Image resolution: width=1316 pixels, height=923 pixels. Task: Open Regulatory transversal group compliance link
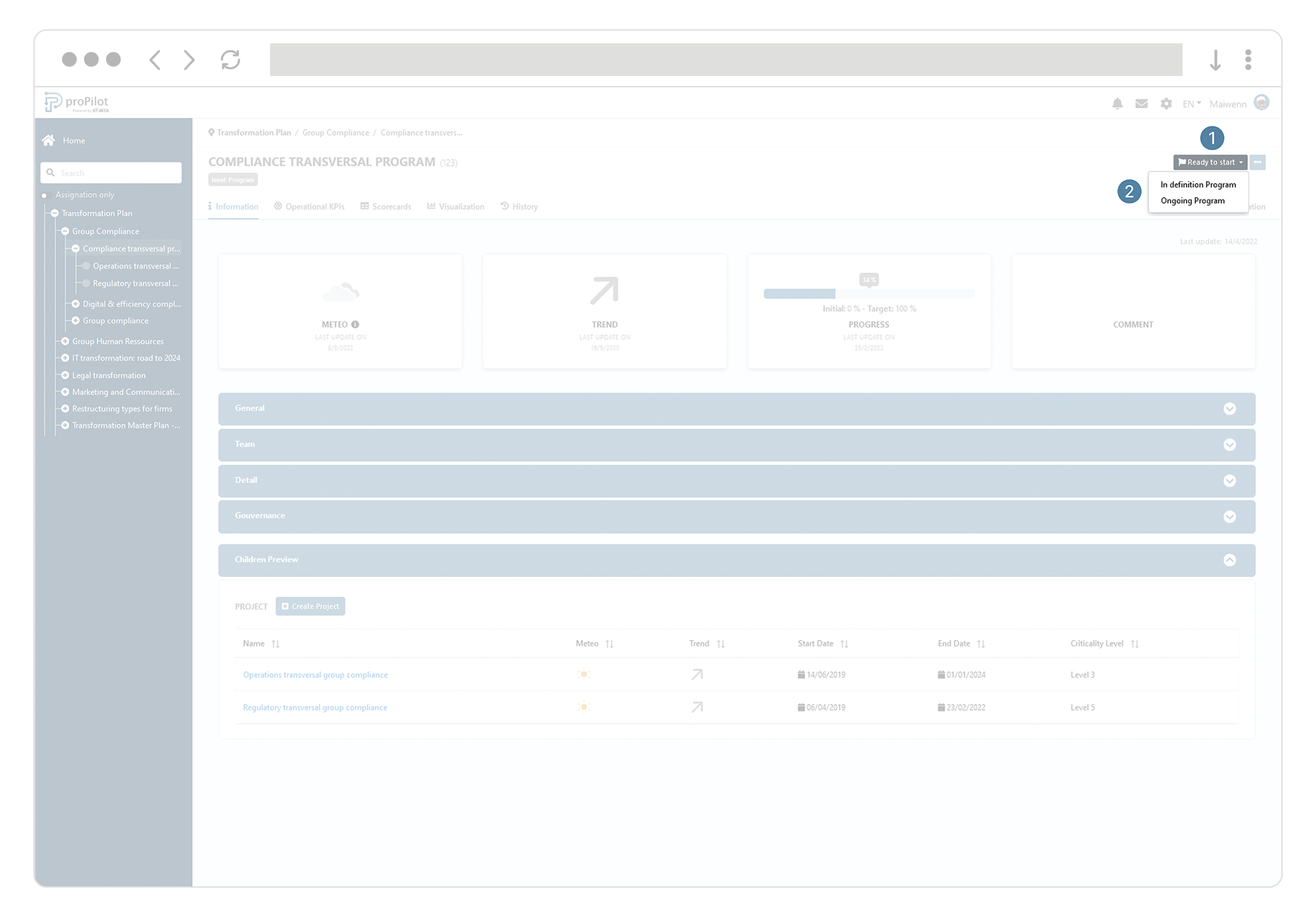coord(315,708)
